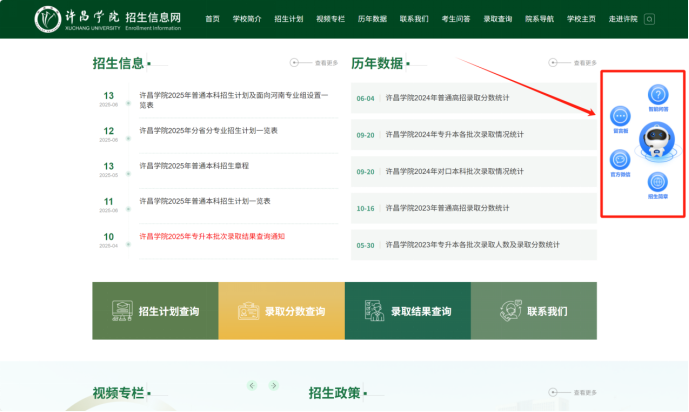
Task: Open the 留言板 message board icon
Action: pyautogui.click(x=620, y=116)
